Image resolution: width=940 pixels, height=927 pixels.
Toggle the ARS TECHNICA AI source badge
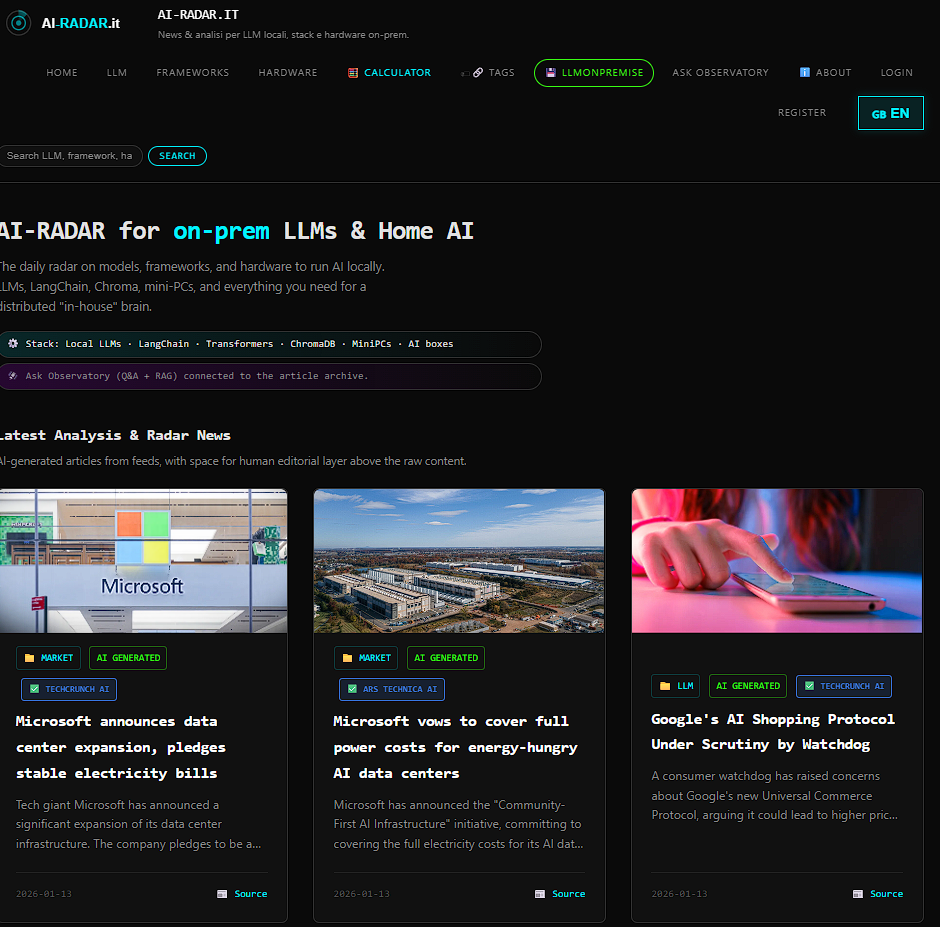pos(391,689)
